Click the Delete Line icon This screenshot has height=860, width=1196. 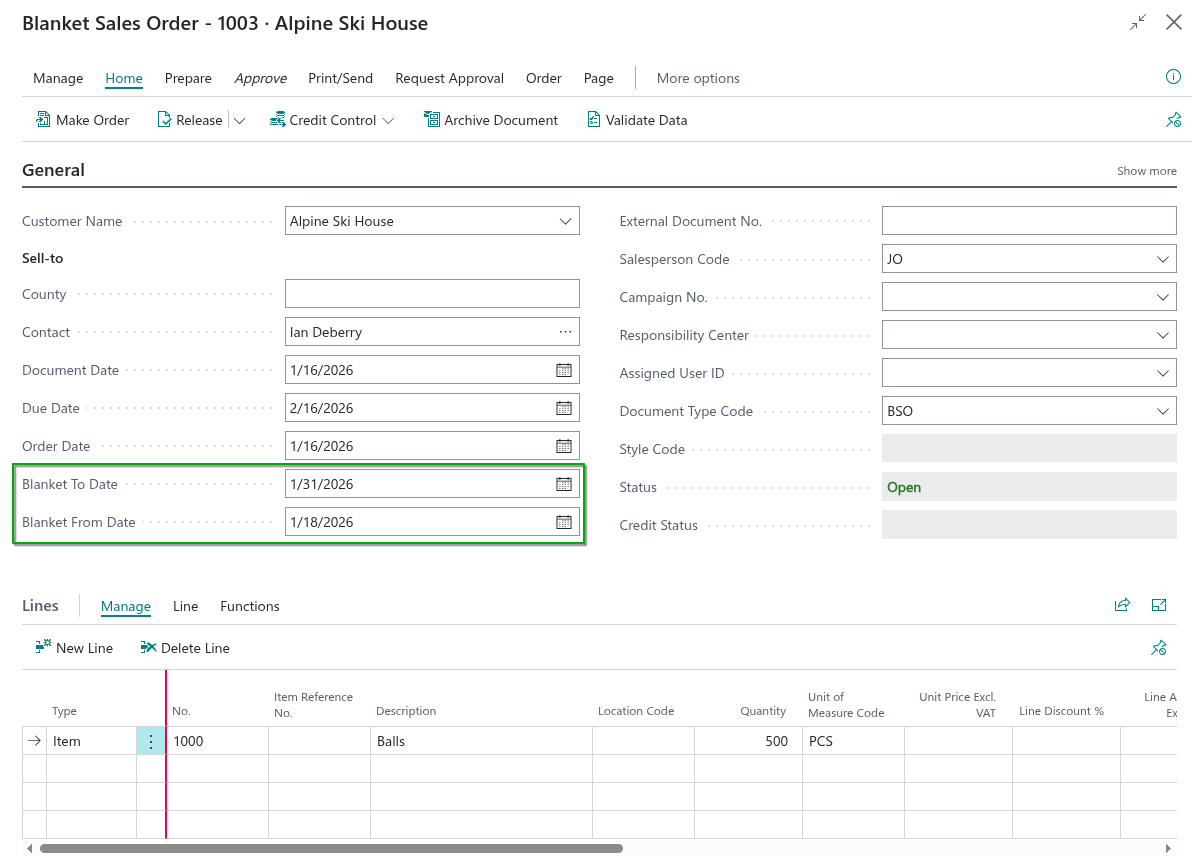148,648
